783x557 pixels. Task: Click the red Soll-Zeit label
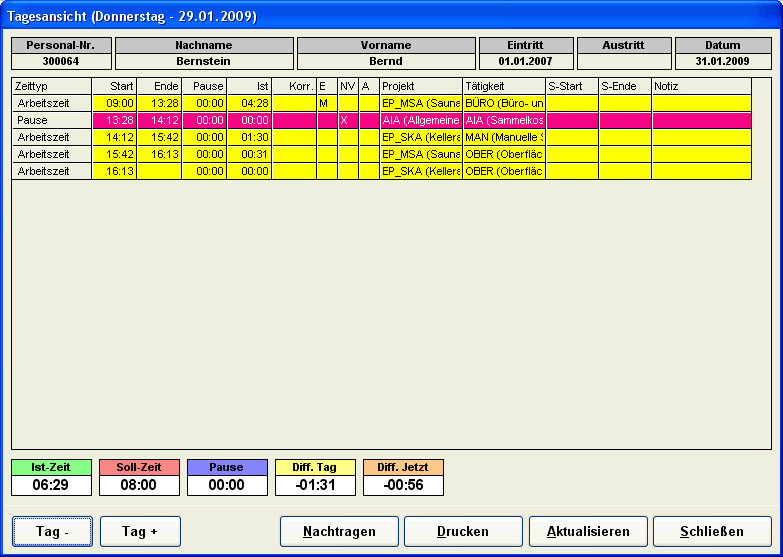pyautogui.click(x=139, y=467)
